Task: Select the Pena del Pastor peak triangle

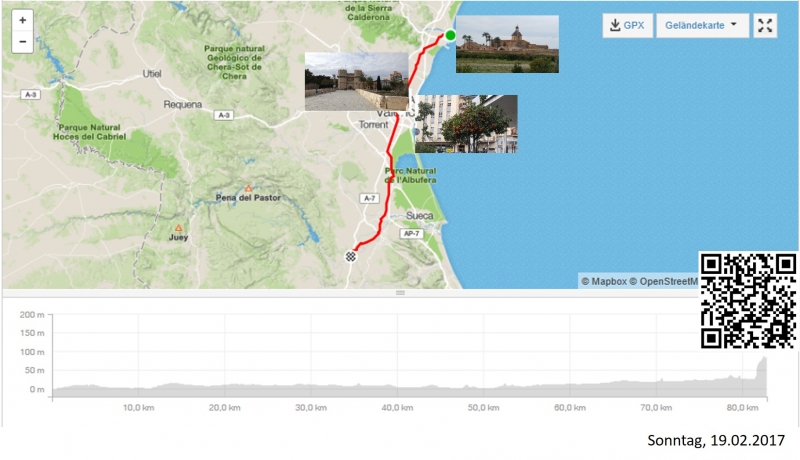Action: pos(249,188)
